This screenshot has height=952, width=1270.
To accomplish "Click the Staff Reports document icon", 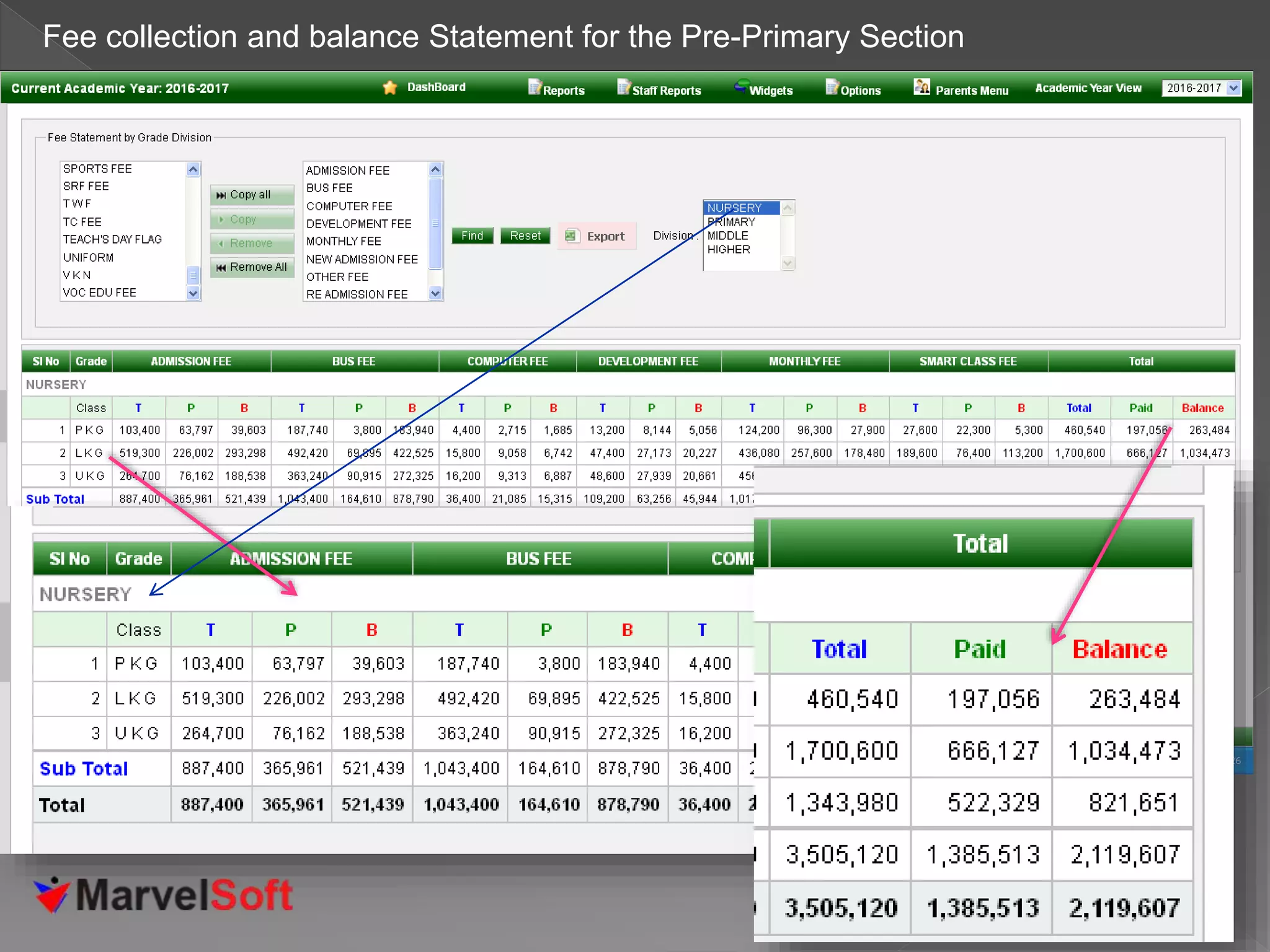I will point(624,87).
